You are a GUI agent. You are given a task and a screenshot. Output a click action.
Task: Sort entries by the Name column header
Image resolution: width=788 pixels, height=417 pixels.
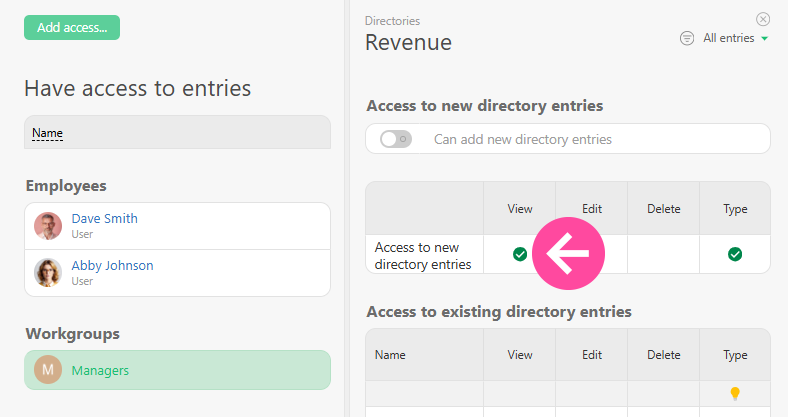(48, 133)
